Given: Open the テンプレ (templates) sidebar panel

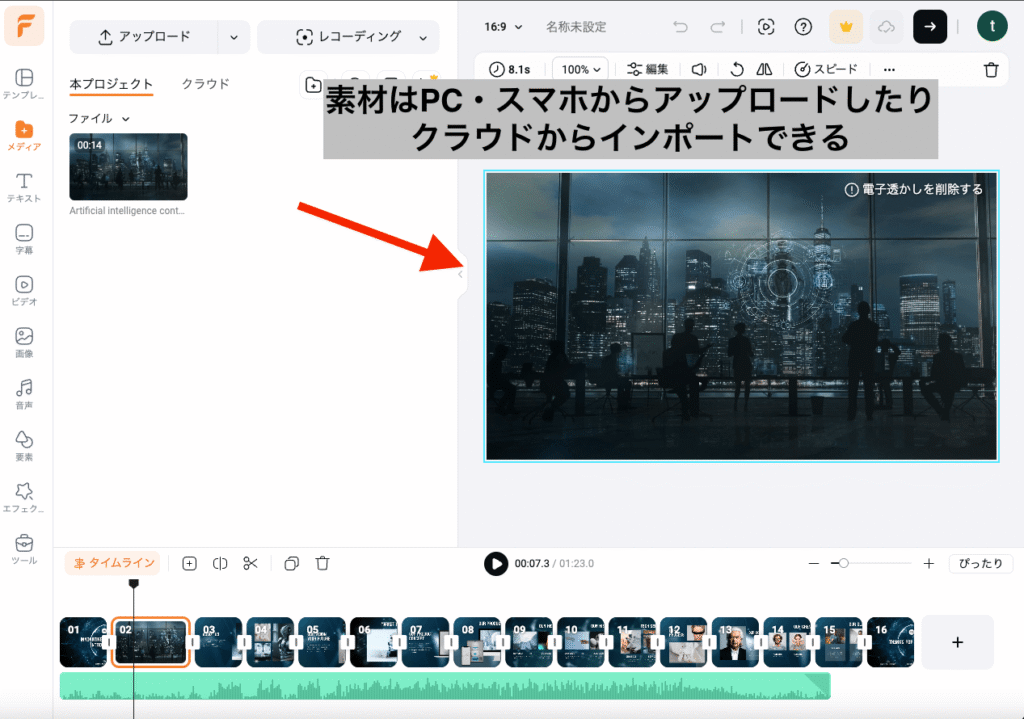Looking at the screenshot, I should (x=24, y=84).
